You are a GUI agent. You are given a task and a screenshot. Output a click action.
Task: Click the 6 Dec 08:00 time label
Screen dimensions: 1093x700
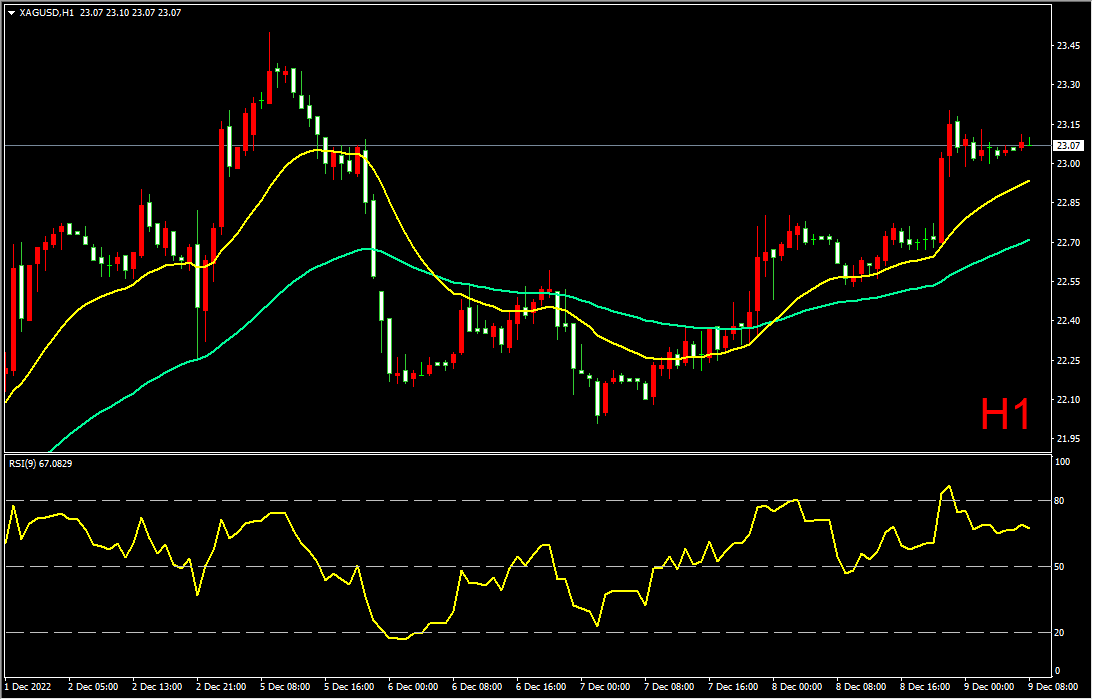click(x=477, y=687)
